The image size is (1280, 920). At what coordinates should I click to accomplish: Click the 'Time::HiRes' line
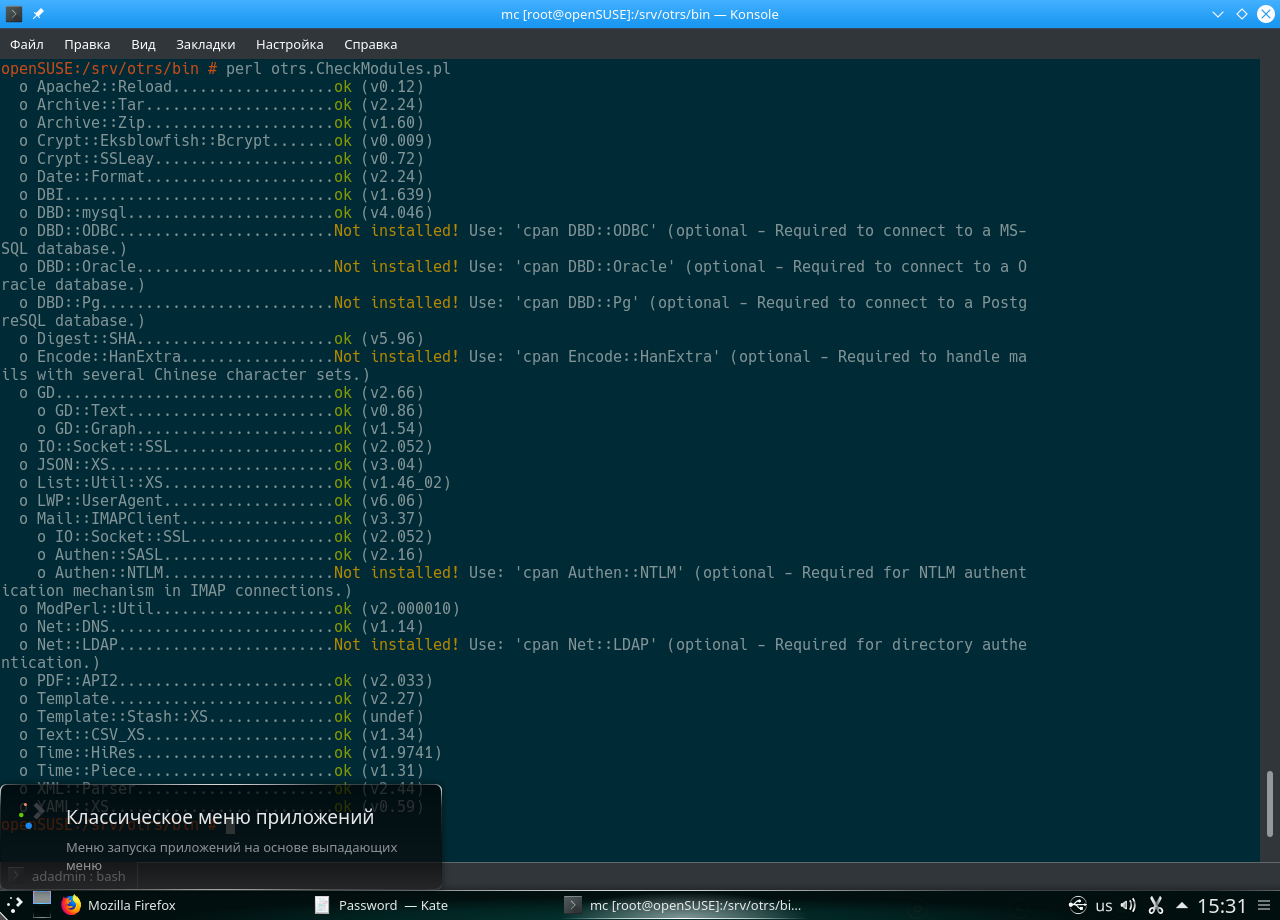[231, 753]
